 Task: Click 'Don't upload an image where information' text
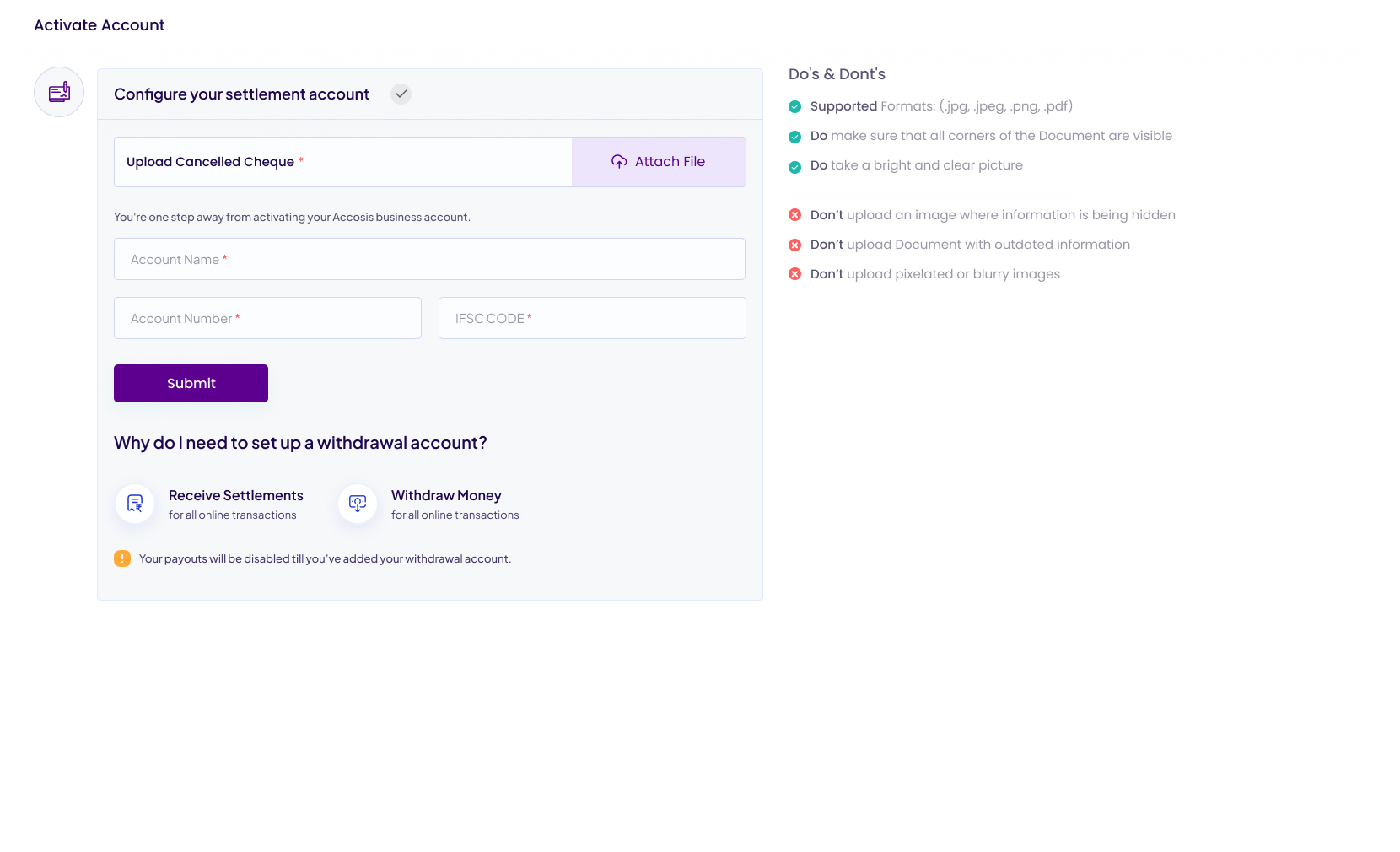[x=993, y=215]
